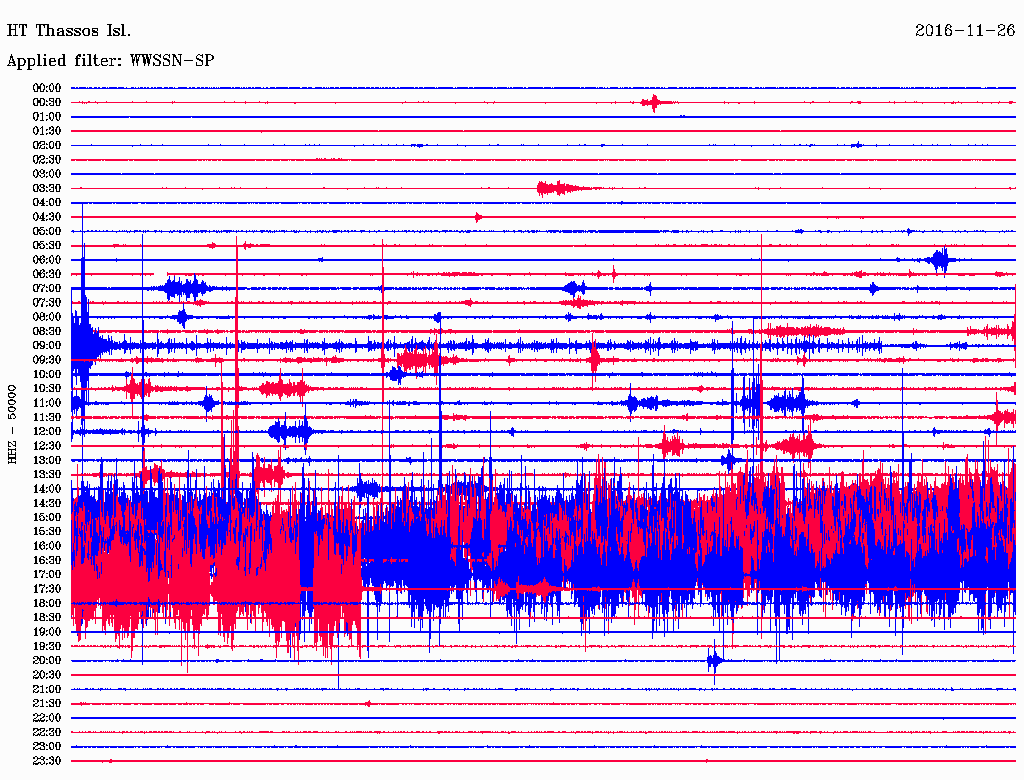Click the 22:30 time label
Screen dimensions: 1024x780
47,732
